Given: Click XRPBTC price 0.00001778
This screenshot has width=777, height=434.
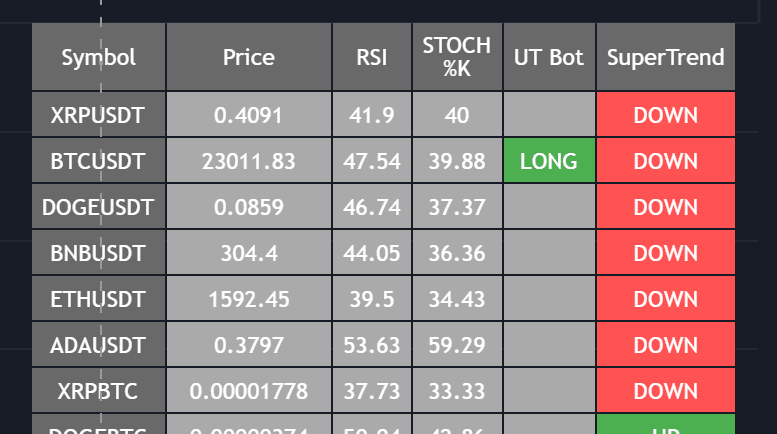Looking at the screenshot, I should 249,391.
